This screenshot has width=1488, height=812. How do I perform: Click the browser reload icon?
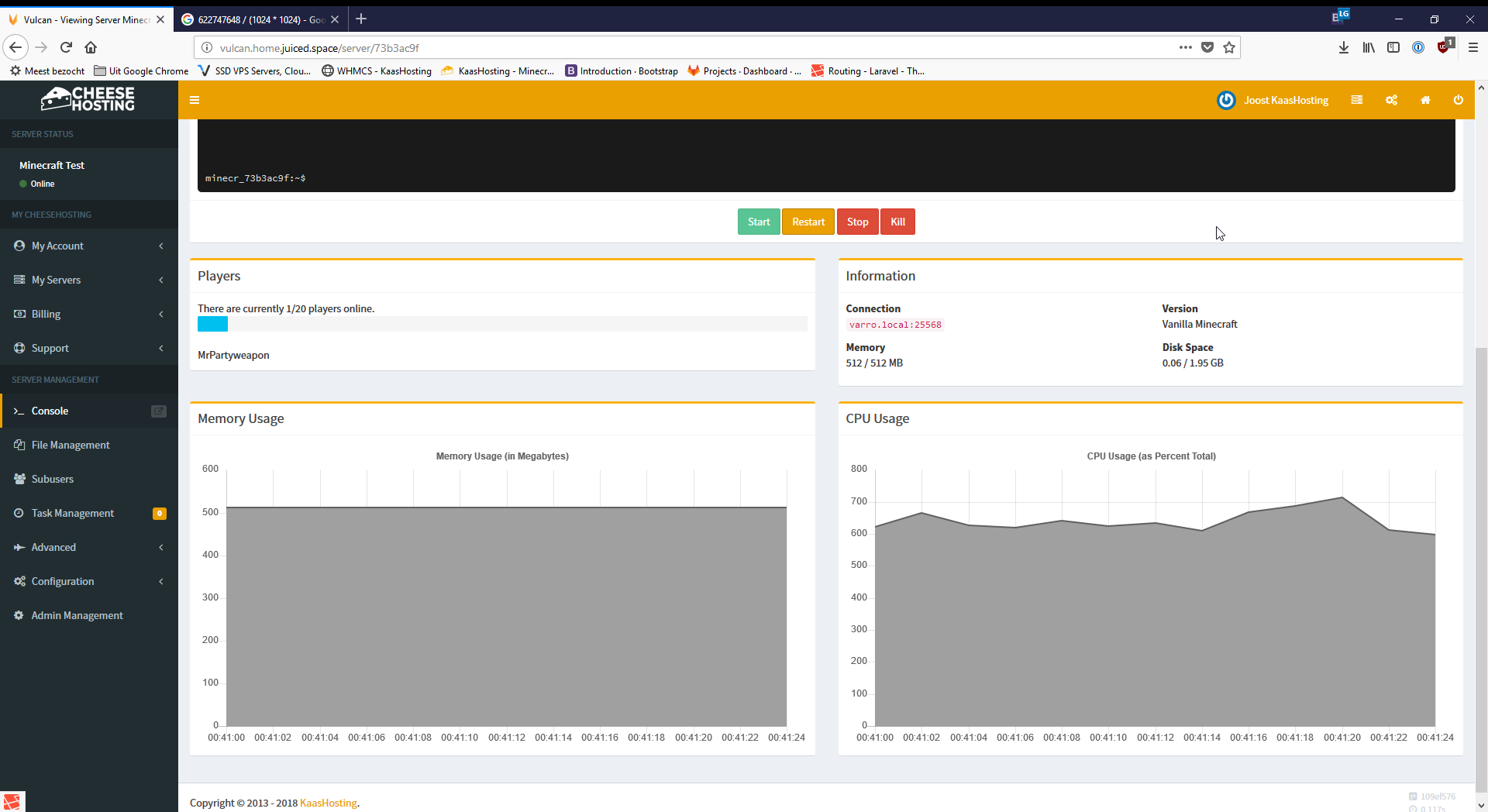pos(67,47)
